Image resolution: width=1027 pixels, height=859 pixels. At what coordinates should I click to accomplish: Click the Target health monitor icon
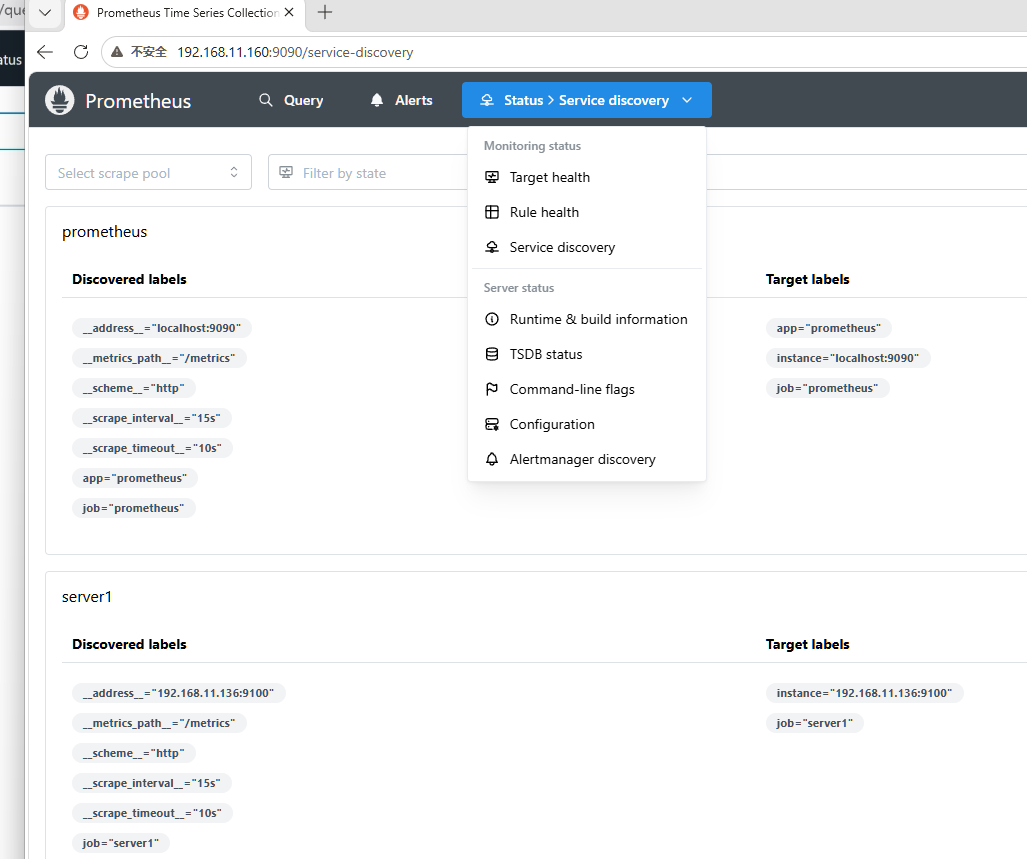point(492,177)
